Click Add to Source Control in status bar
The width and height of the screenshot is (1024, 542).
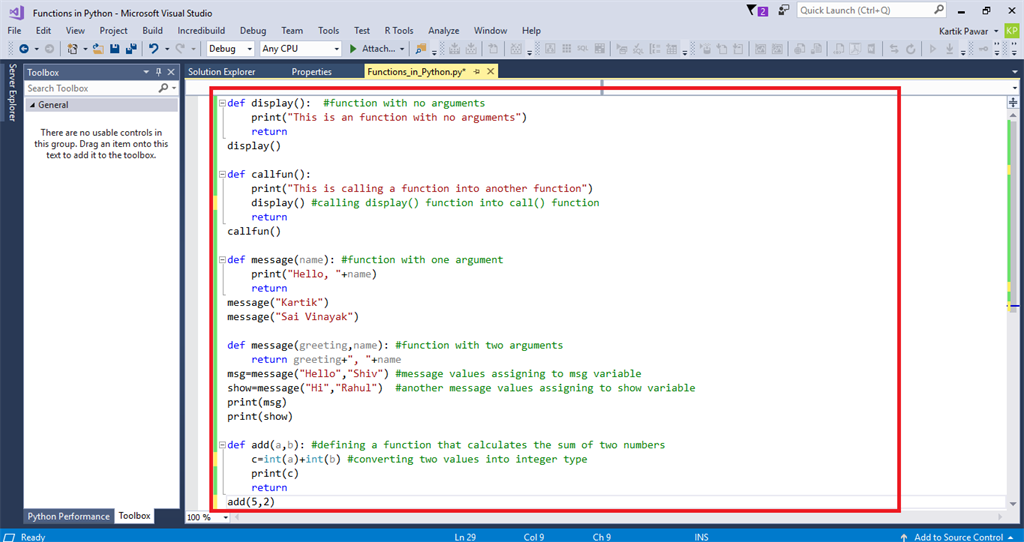click(x=957, y=537)
